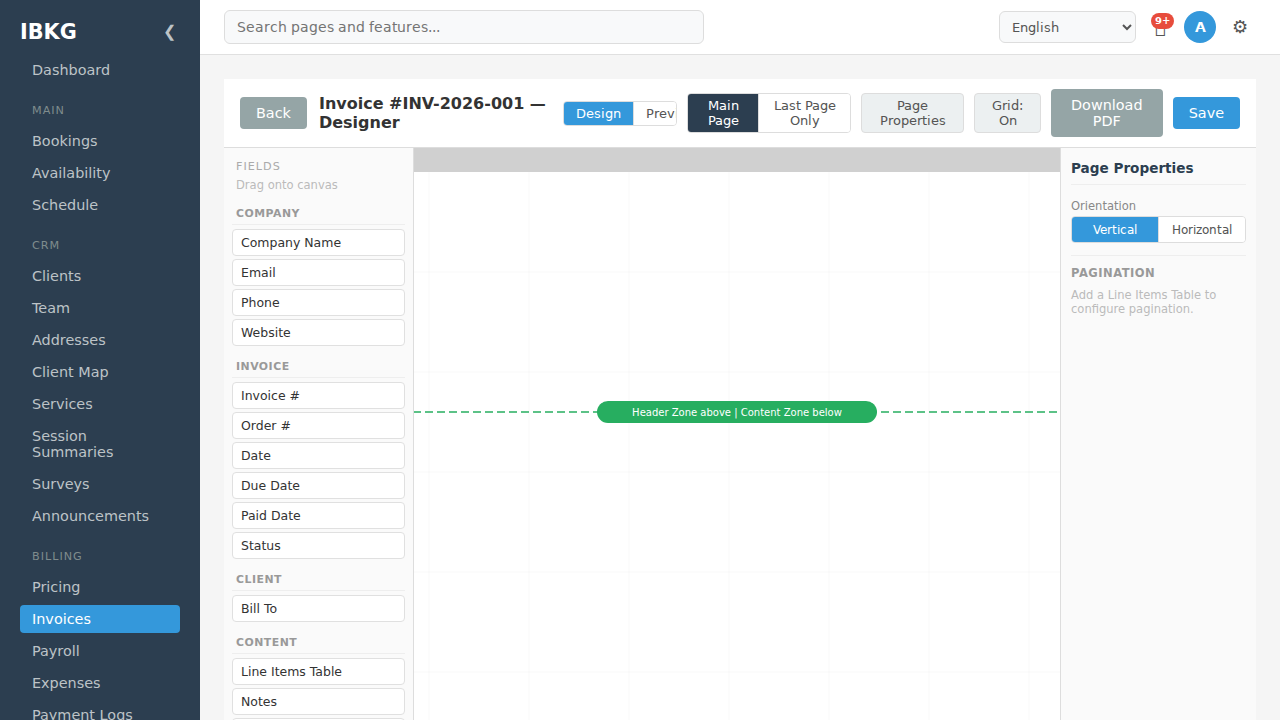
Task: Select the Notes field
Action: pyautogui.click(x=318, y=701)
